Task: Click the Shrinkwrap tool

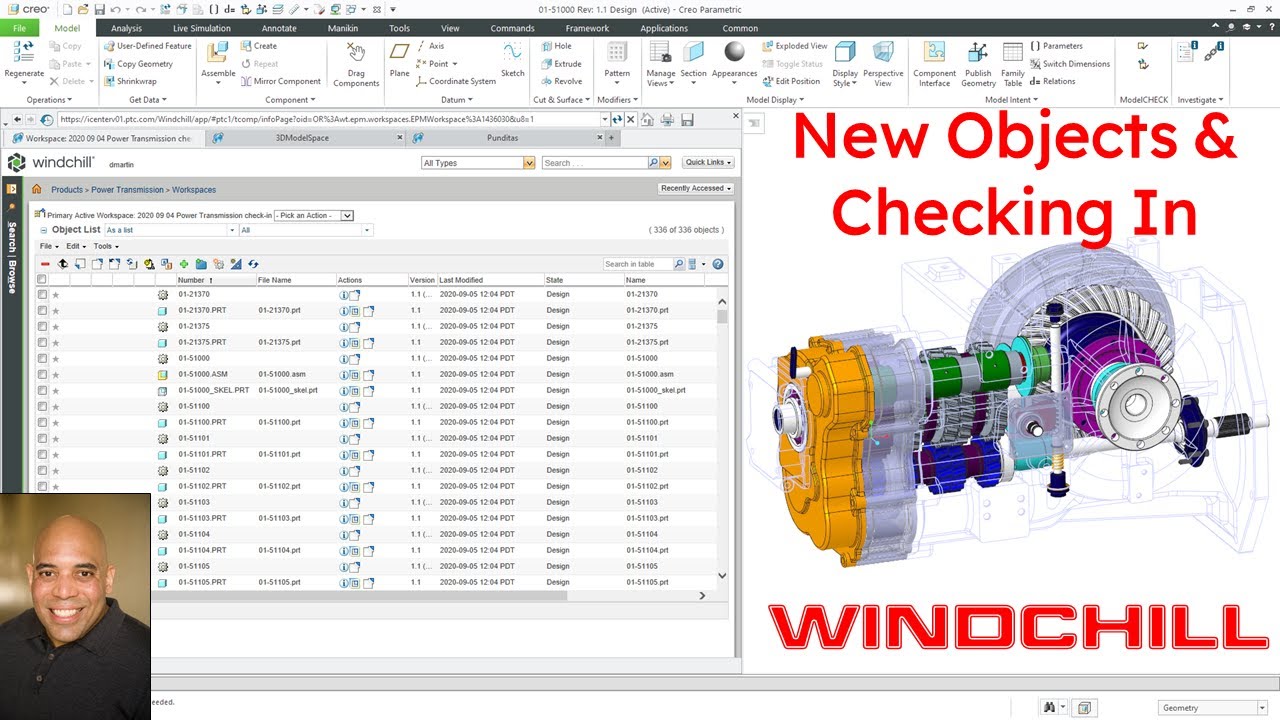Action: [130, 82]
